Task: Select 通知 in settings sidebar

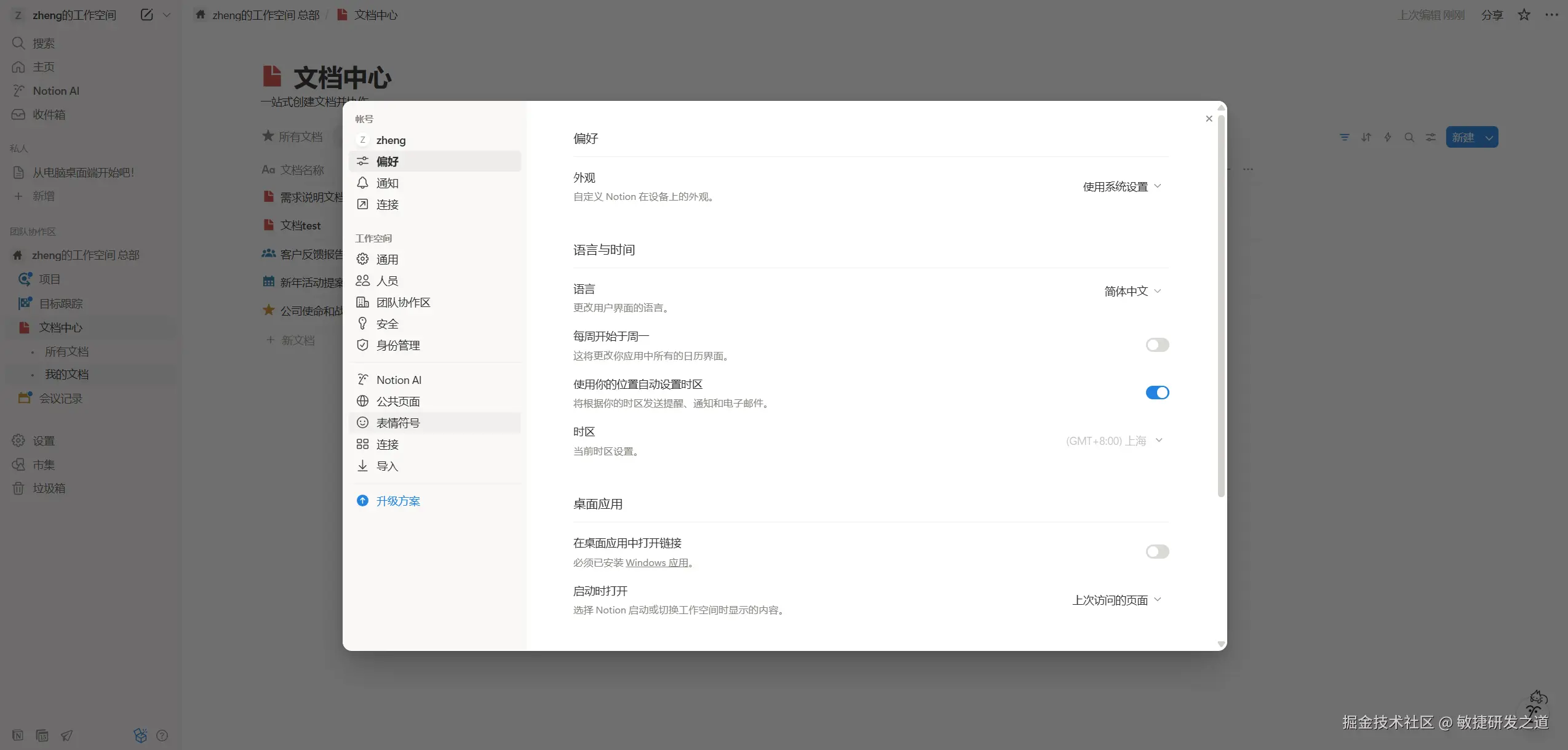Action: click(387, 183)
